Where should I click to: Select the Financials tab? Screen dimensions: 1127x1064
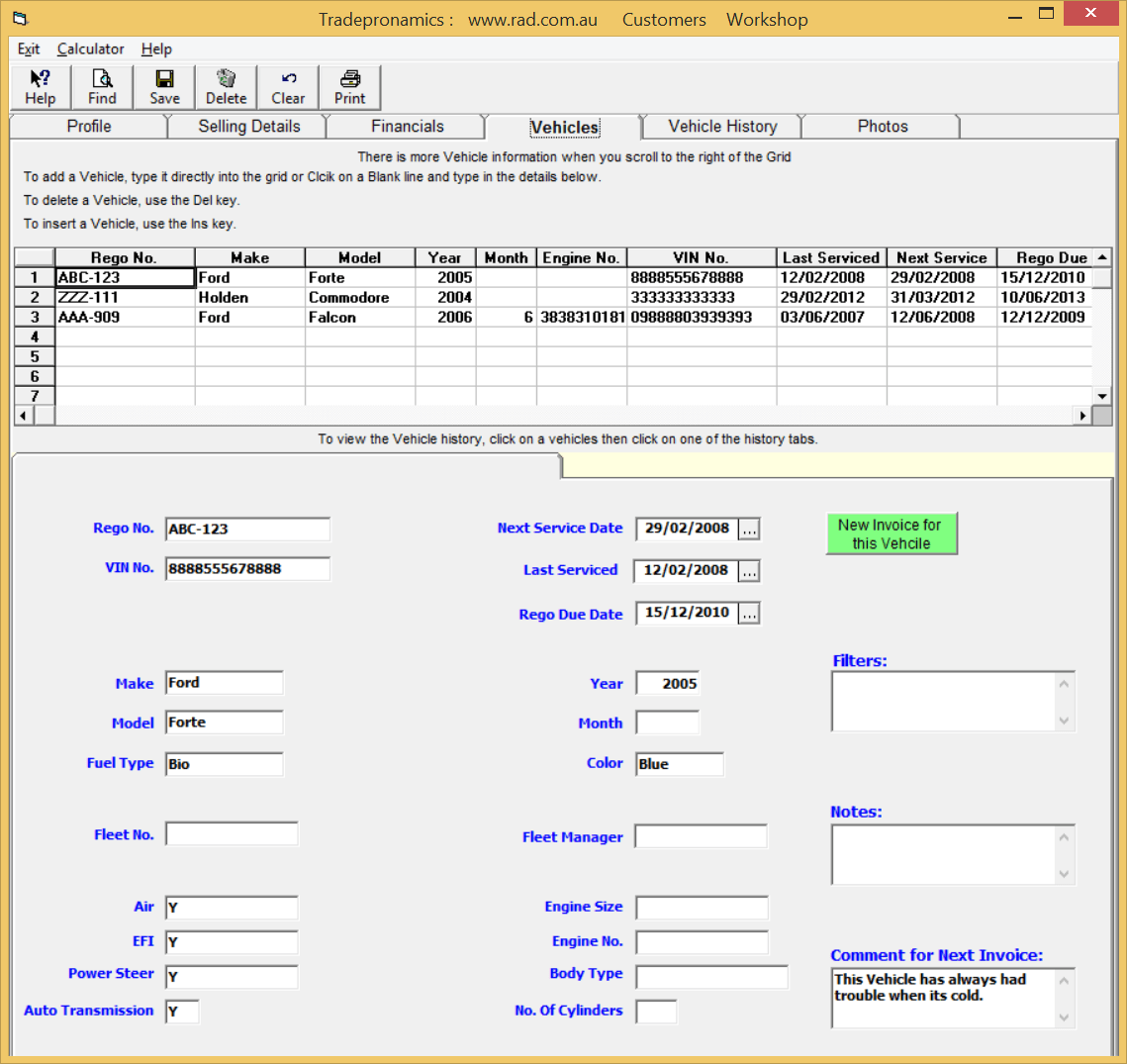click(407, 127)
